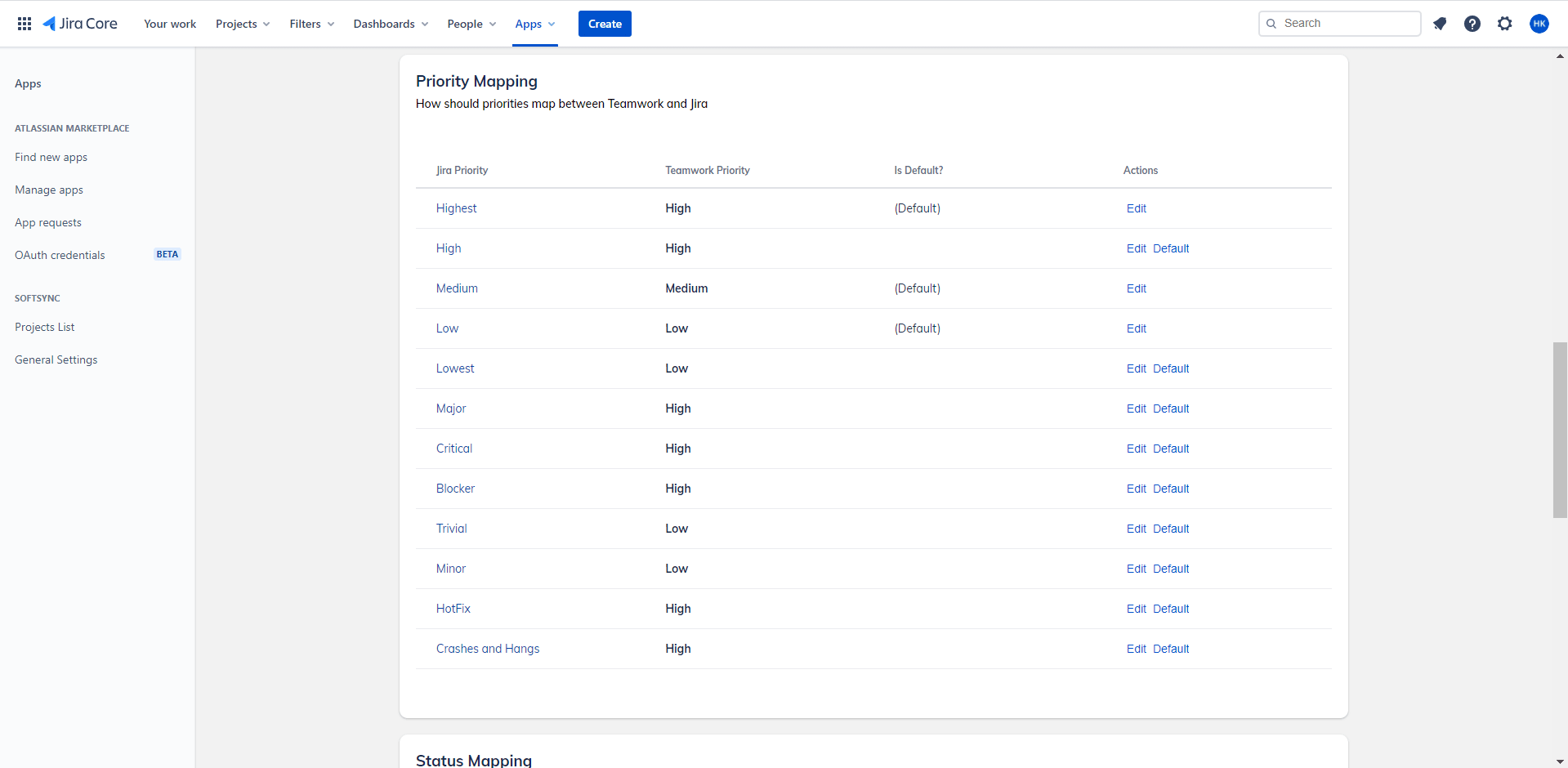
Task: Edit the Highest priority mapping
Action: point(1136,208)
